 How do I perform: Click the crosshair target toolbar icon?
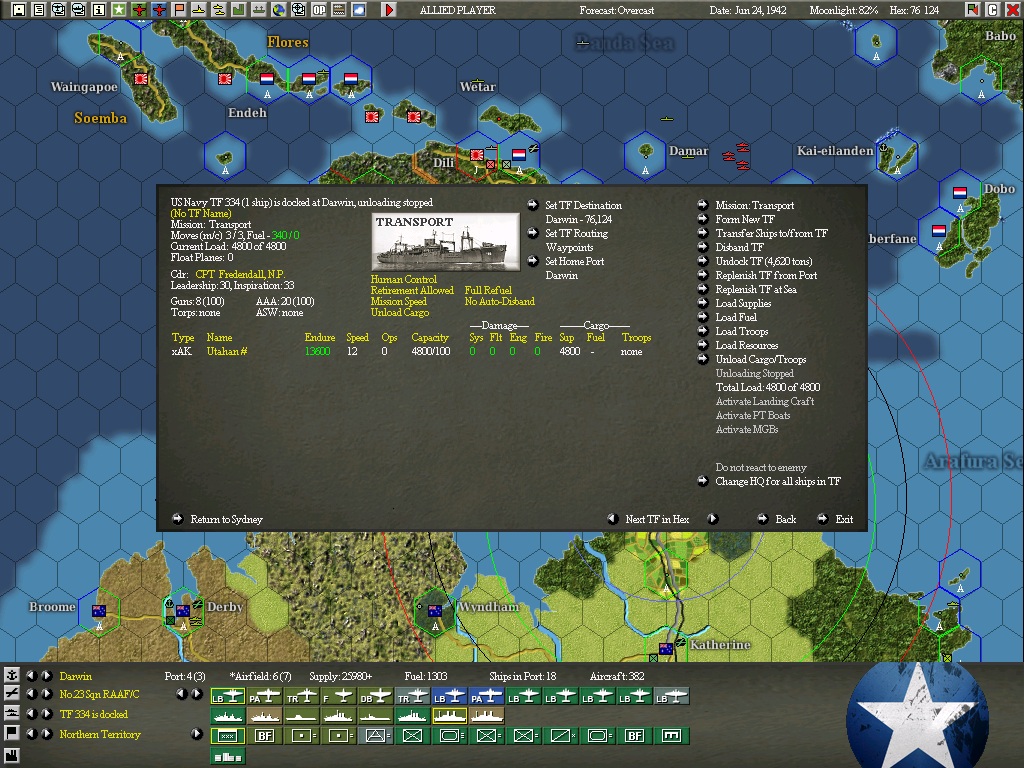point(298,10)
